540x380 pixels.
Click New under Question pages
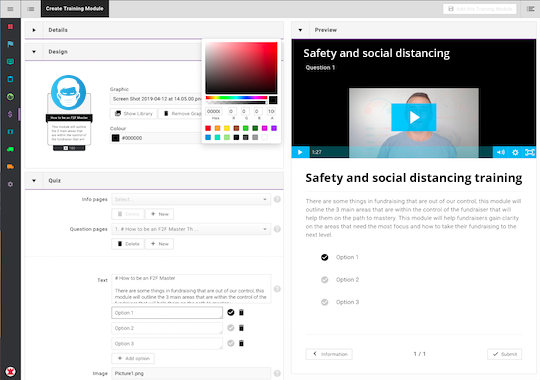pos(159,244)
